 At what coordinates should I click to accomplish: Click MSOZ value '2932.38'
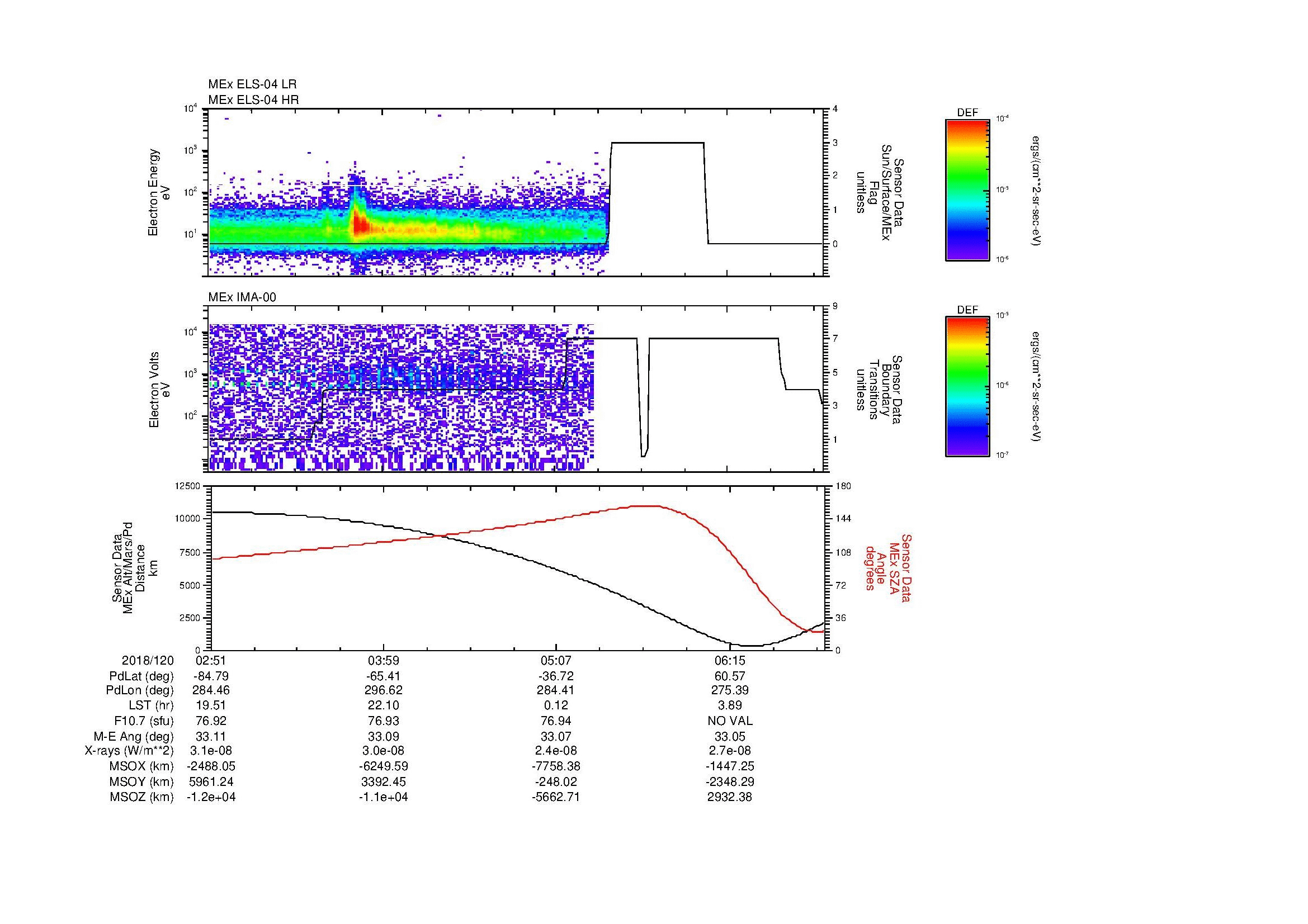tap(730, 797)
